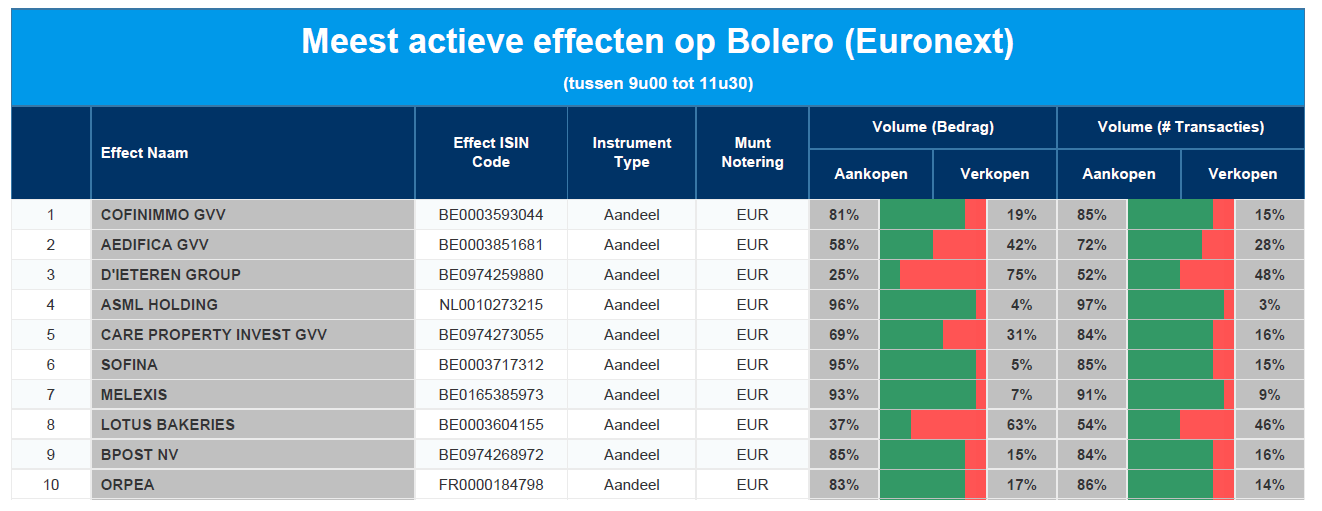Click the Munt Notering column header

(752, 153)
